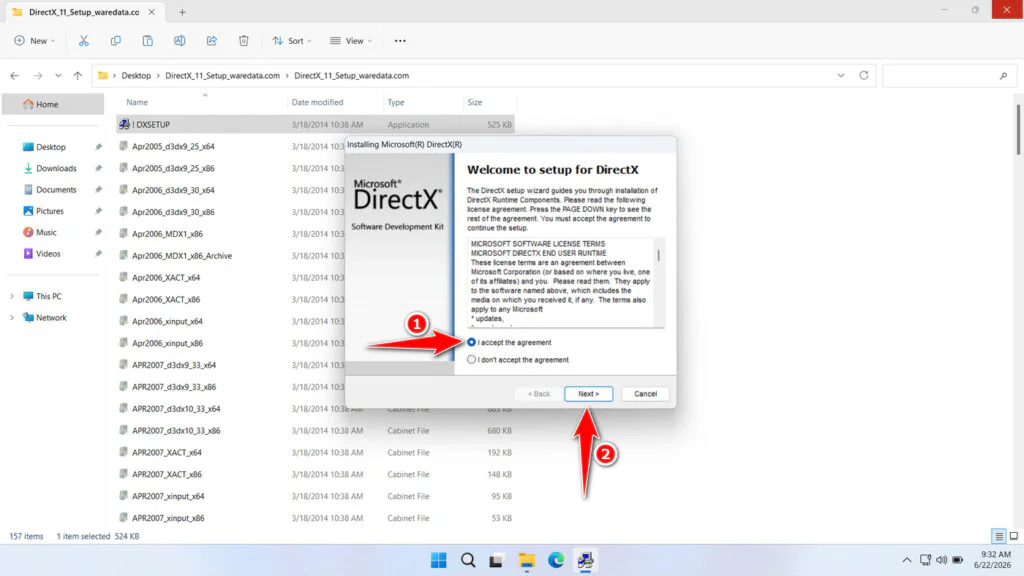Click Next in DirectX setup
This screenshot has height=576, width=1024.
[x=588, y=394]
